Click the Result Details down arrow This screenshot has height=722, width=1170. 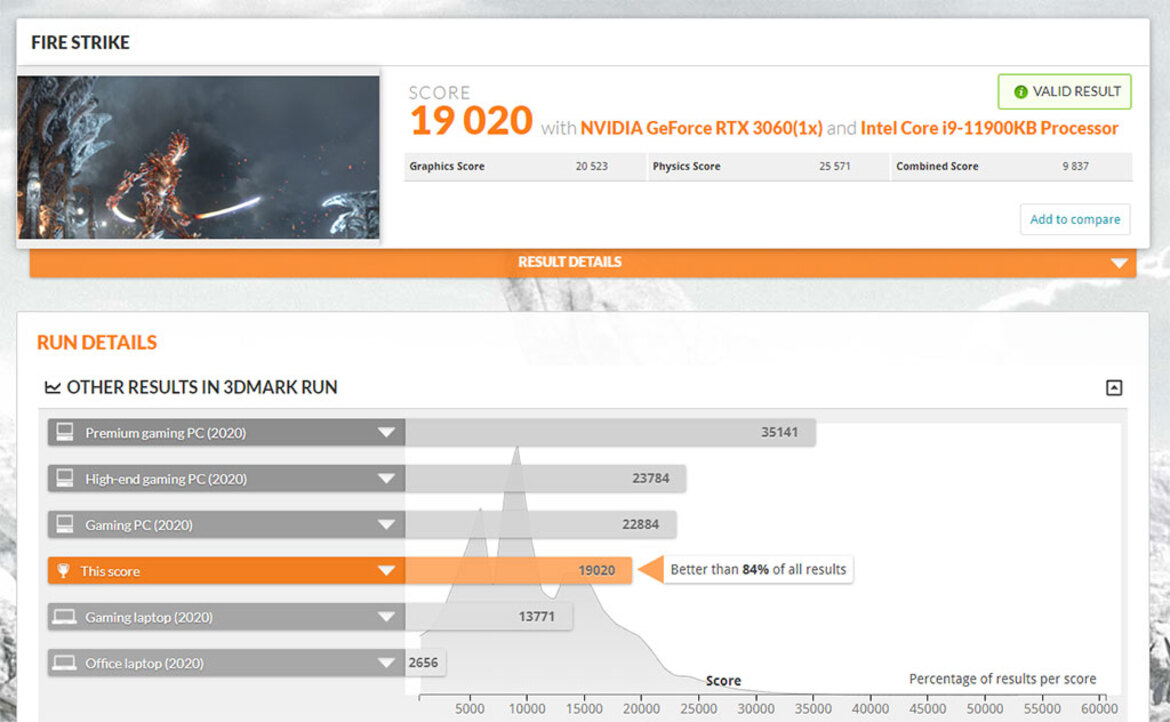click(1119, 263)
